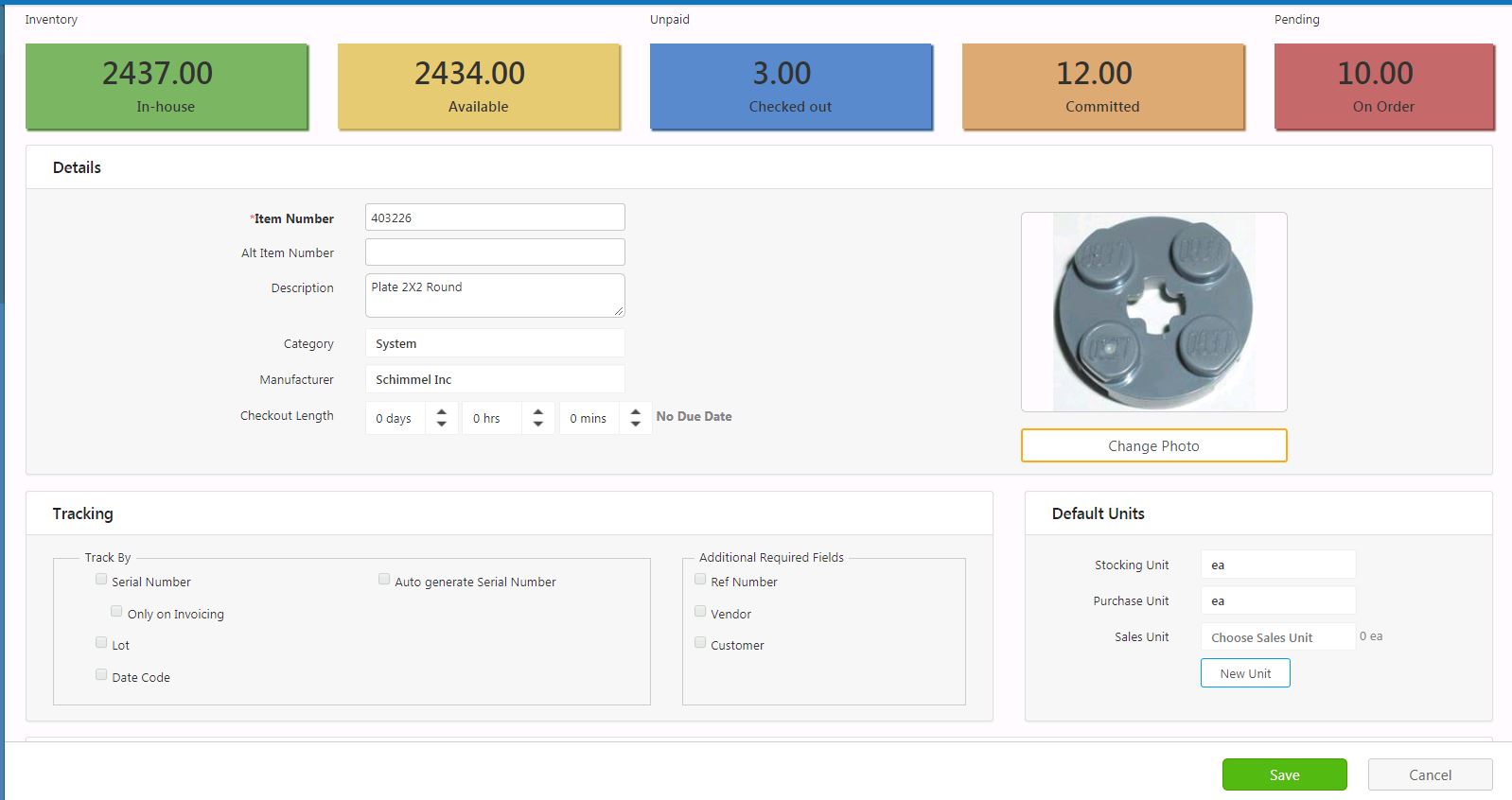Image resolution: width=1512 pixels, height=800 pixels.
Task: Click the Change Photo button
Action: (x=1153, y=445)
